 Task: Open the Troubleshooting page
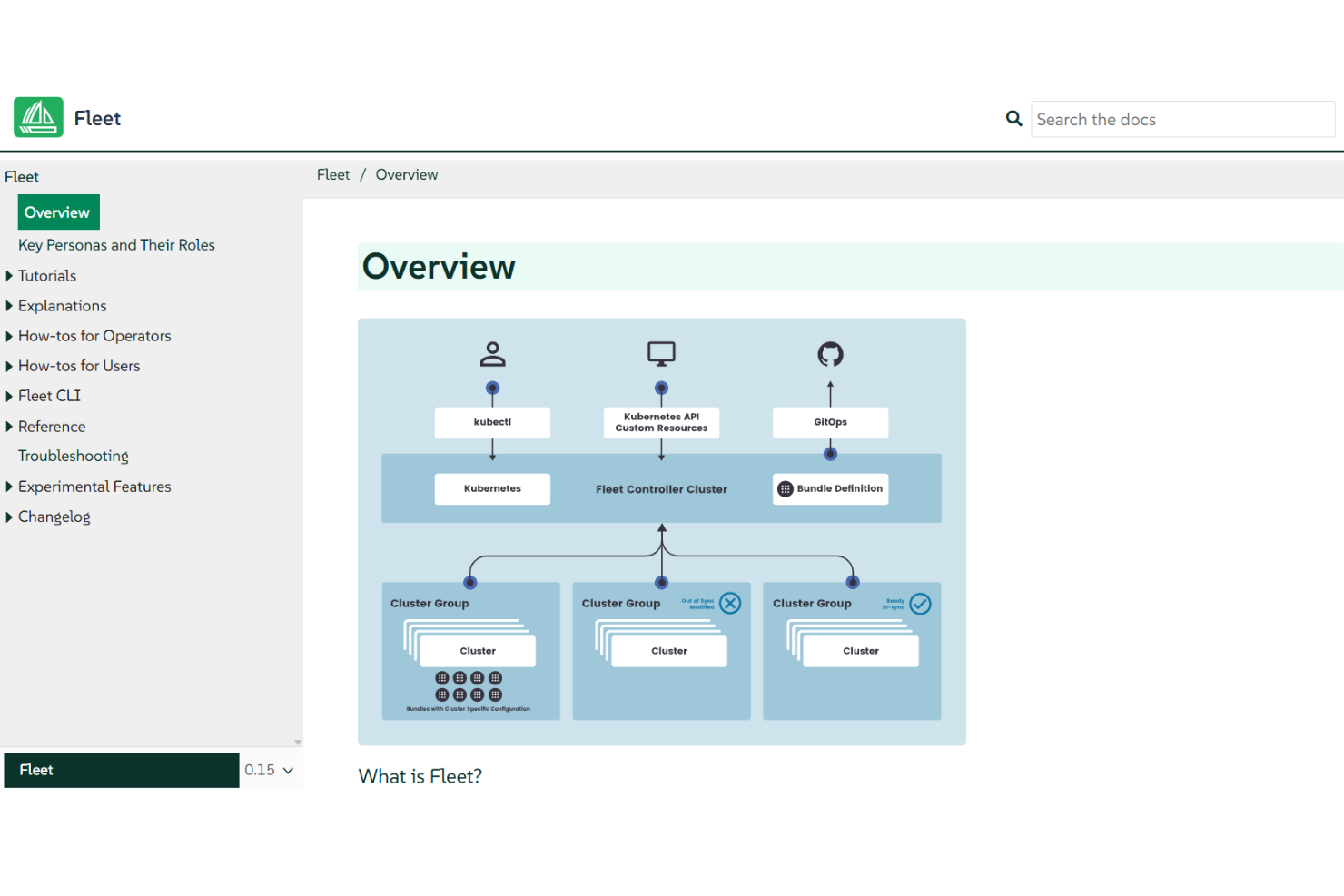pos(74,456)
